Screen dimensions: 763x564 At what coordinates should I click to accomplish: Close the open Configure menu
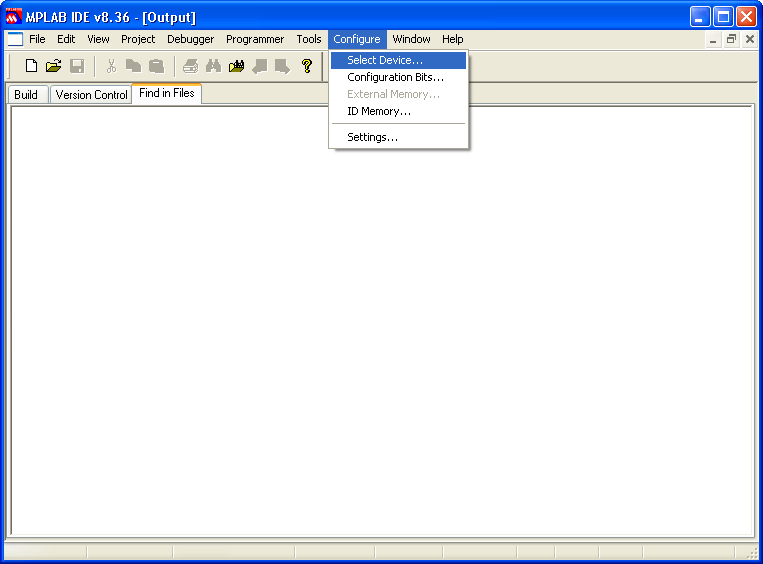pyautogui.click(x=357, y=39)
